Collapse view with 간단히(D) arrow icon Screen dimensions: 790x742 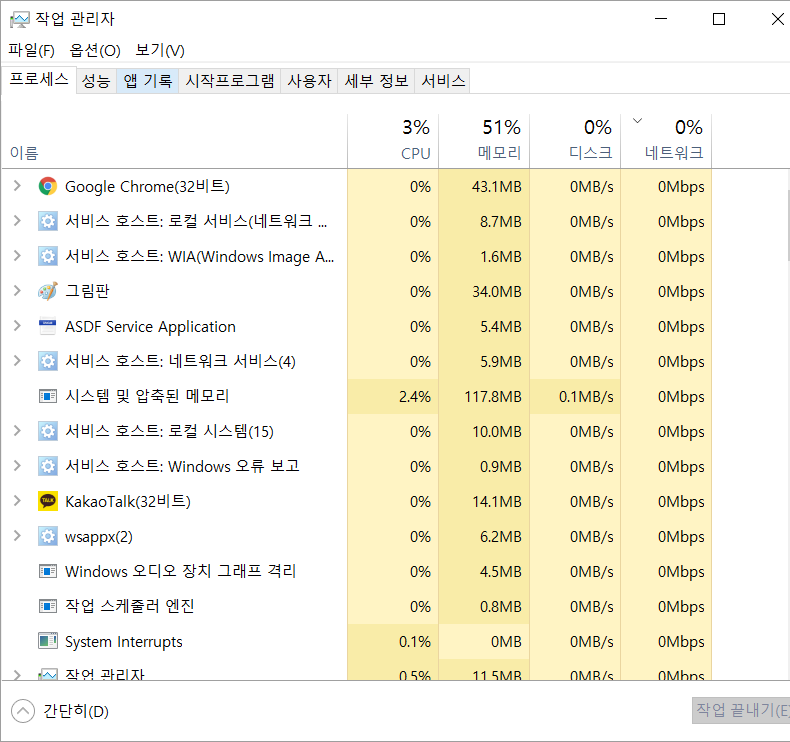(x=23, y=711)
